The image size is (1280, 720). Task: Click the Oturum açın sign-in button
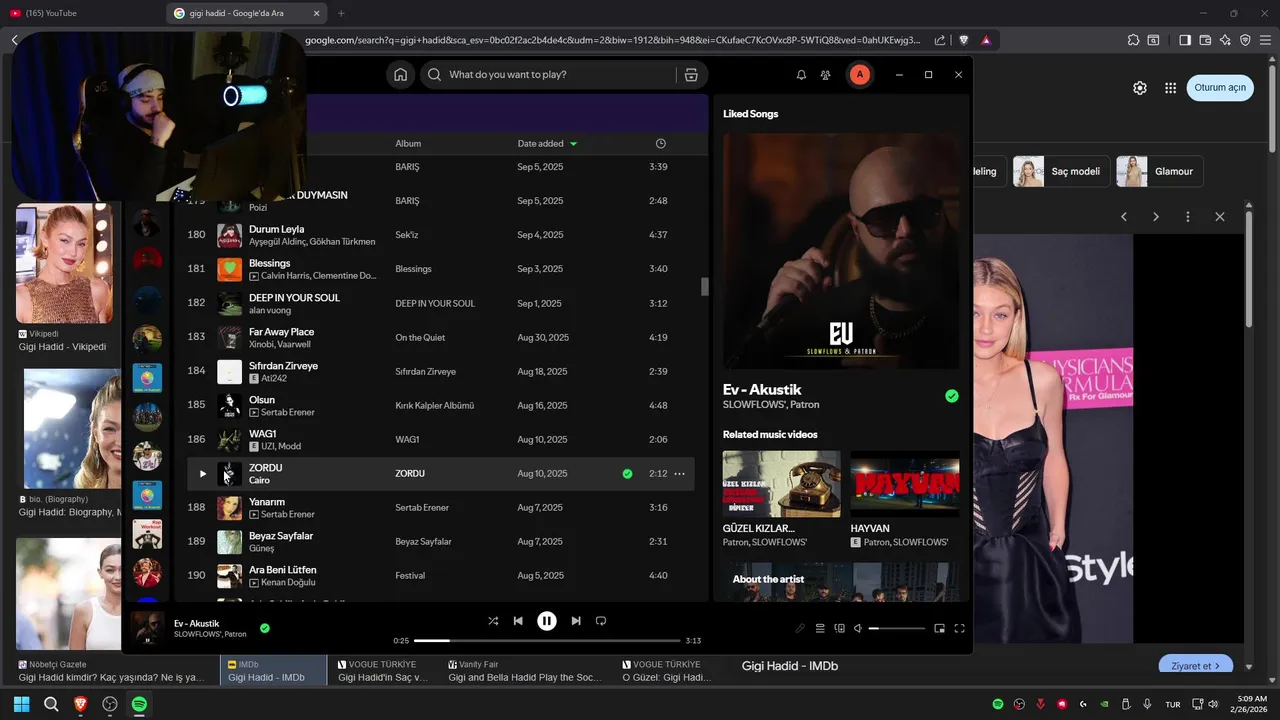1220,88
